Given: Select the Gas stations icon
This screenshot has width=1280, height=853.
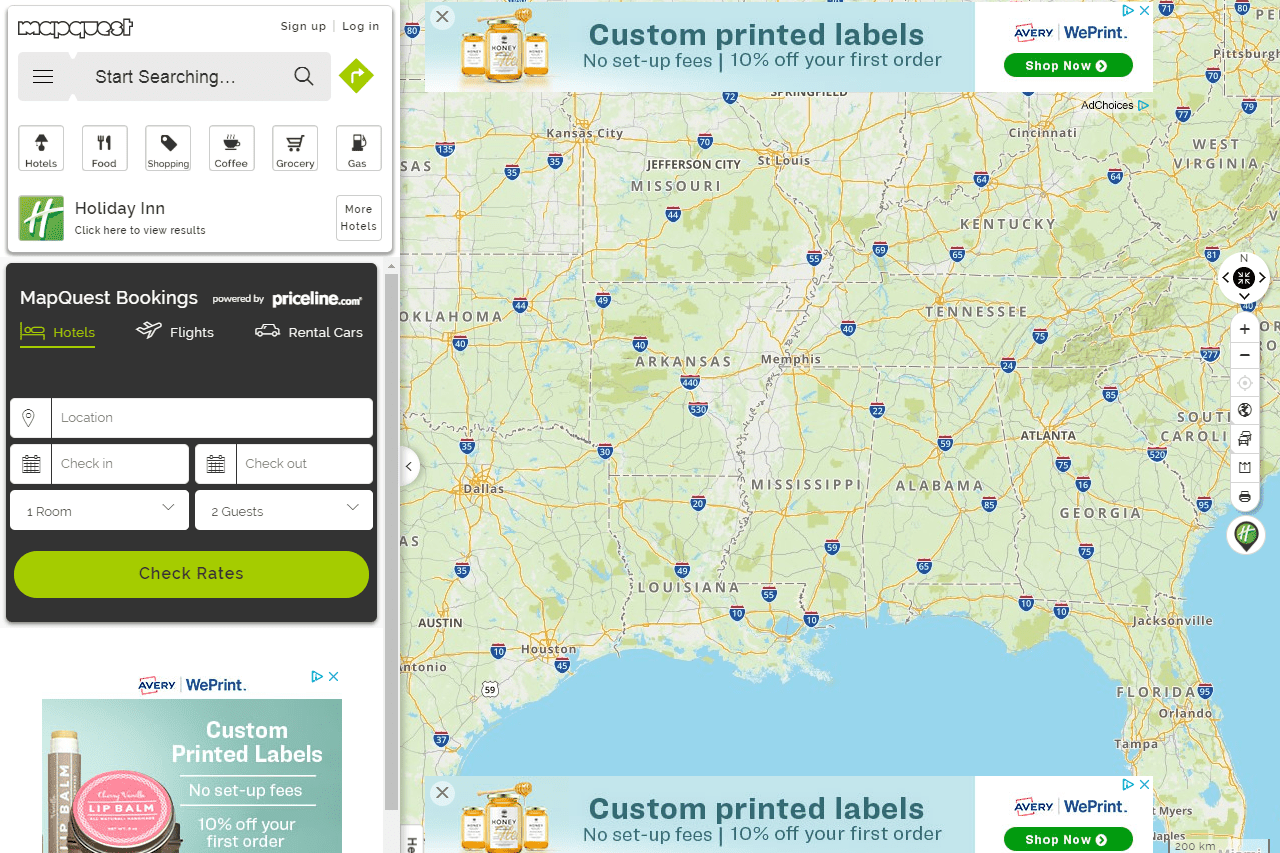Looking at the screenshot, I should pyautogui.click(x=358, y=148).
